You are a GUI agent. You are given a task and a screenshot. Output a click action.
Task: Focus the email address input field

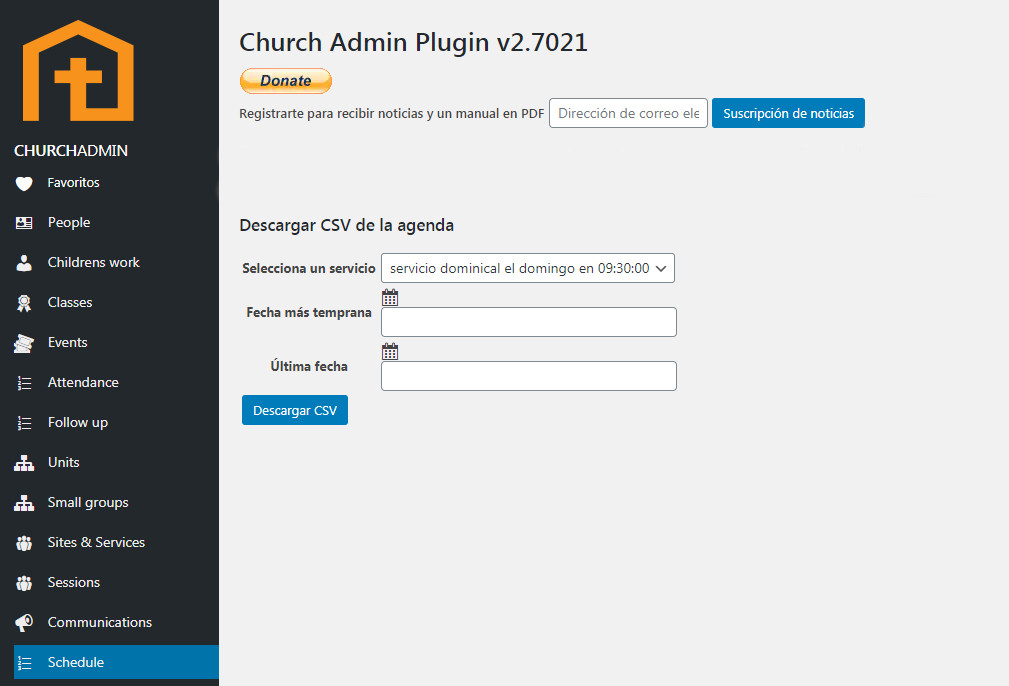pyautogui.click(x=628, y=113)
